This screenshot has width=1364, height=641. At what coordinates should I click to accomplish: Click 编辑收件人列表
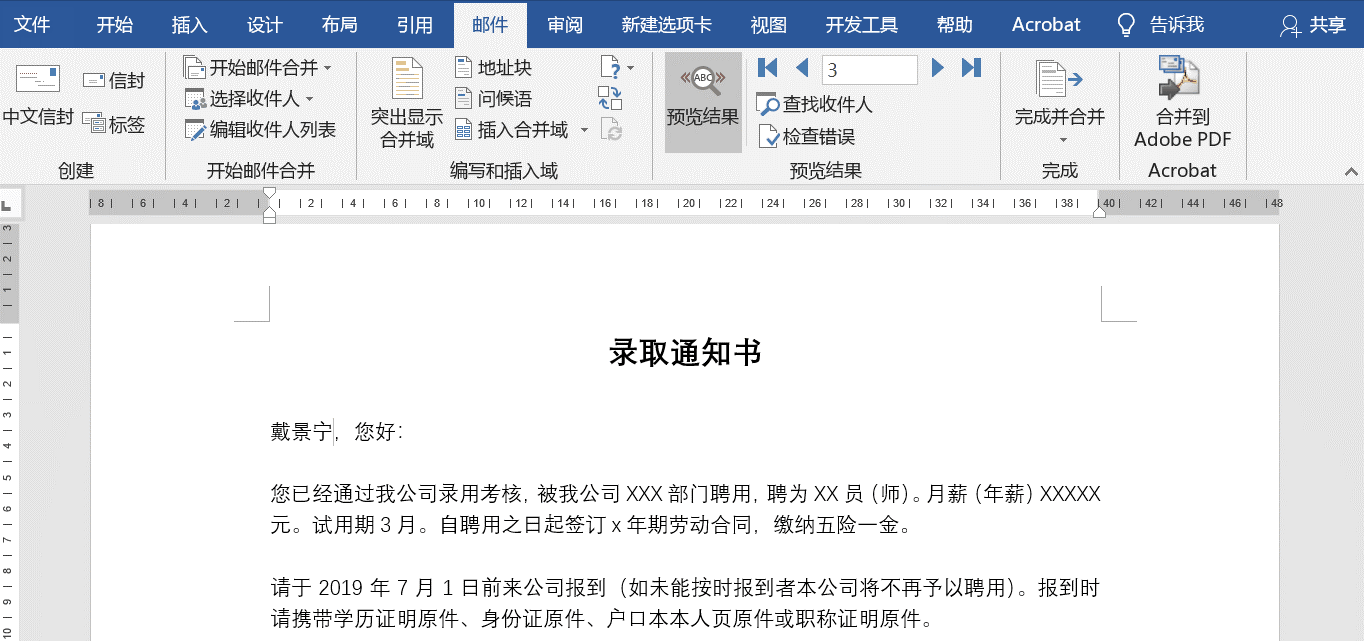[260, 129]
